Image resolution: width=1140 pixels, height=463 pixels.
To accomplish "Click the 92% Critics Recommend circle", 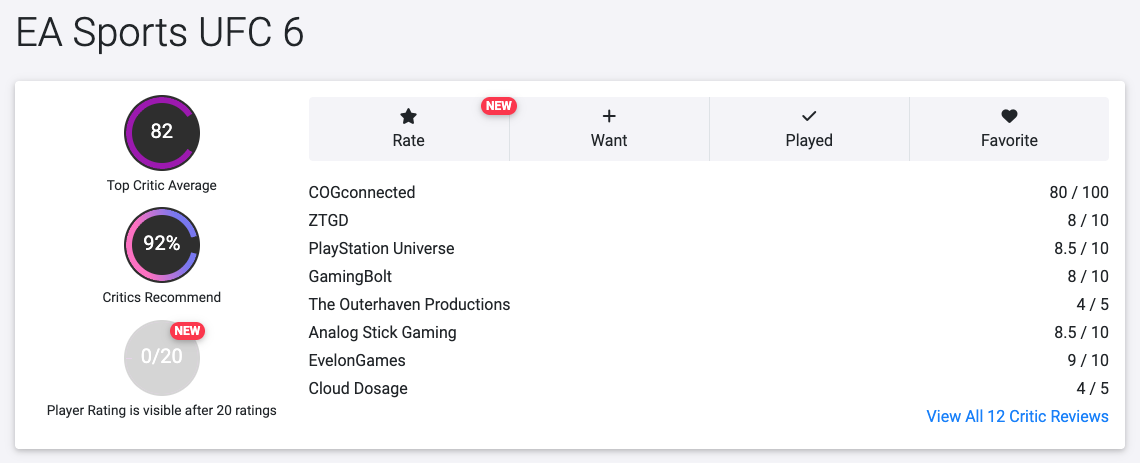I will 161,244.
